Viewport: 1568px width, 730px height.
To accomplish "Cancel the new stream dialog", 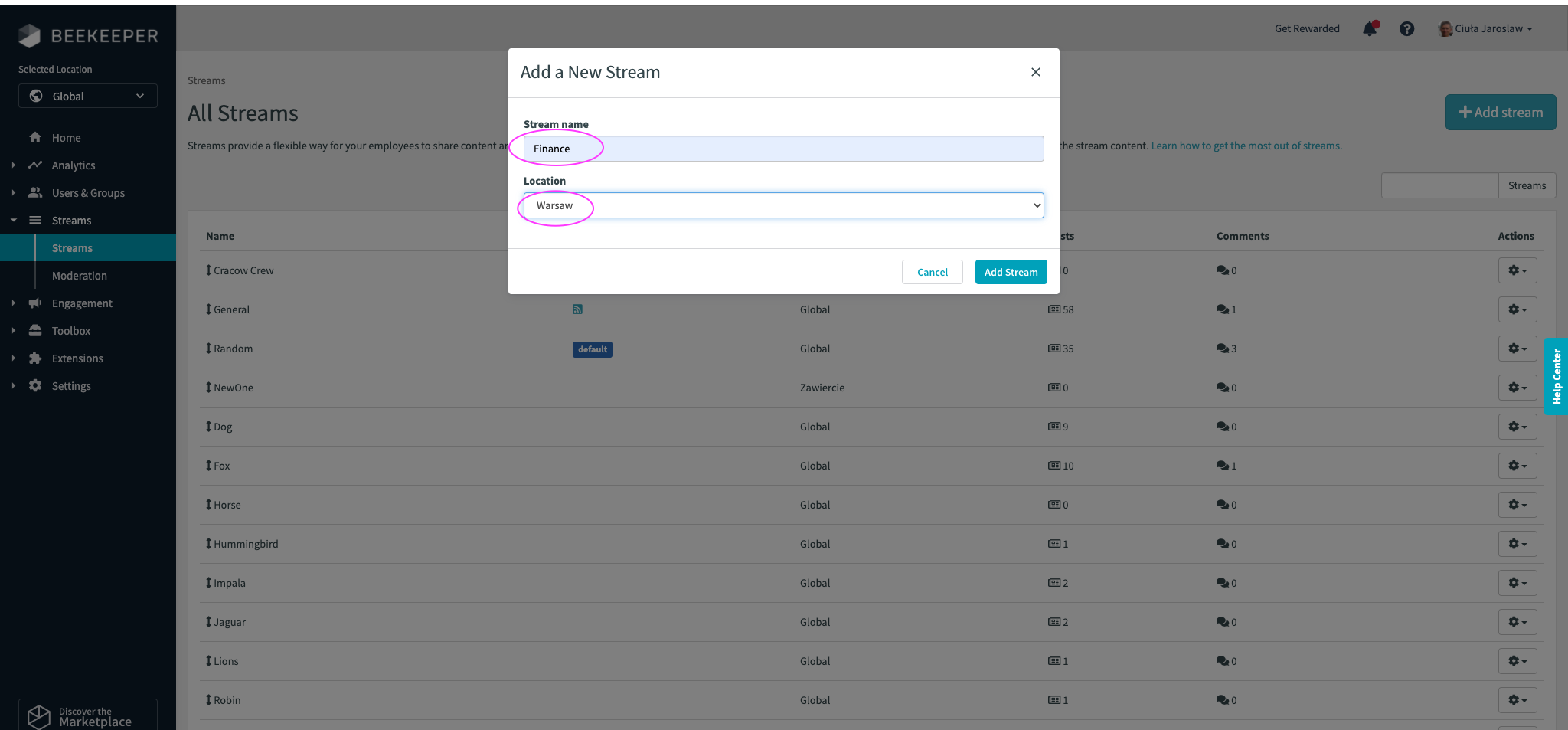I will click(x=932, y=272).
